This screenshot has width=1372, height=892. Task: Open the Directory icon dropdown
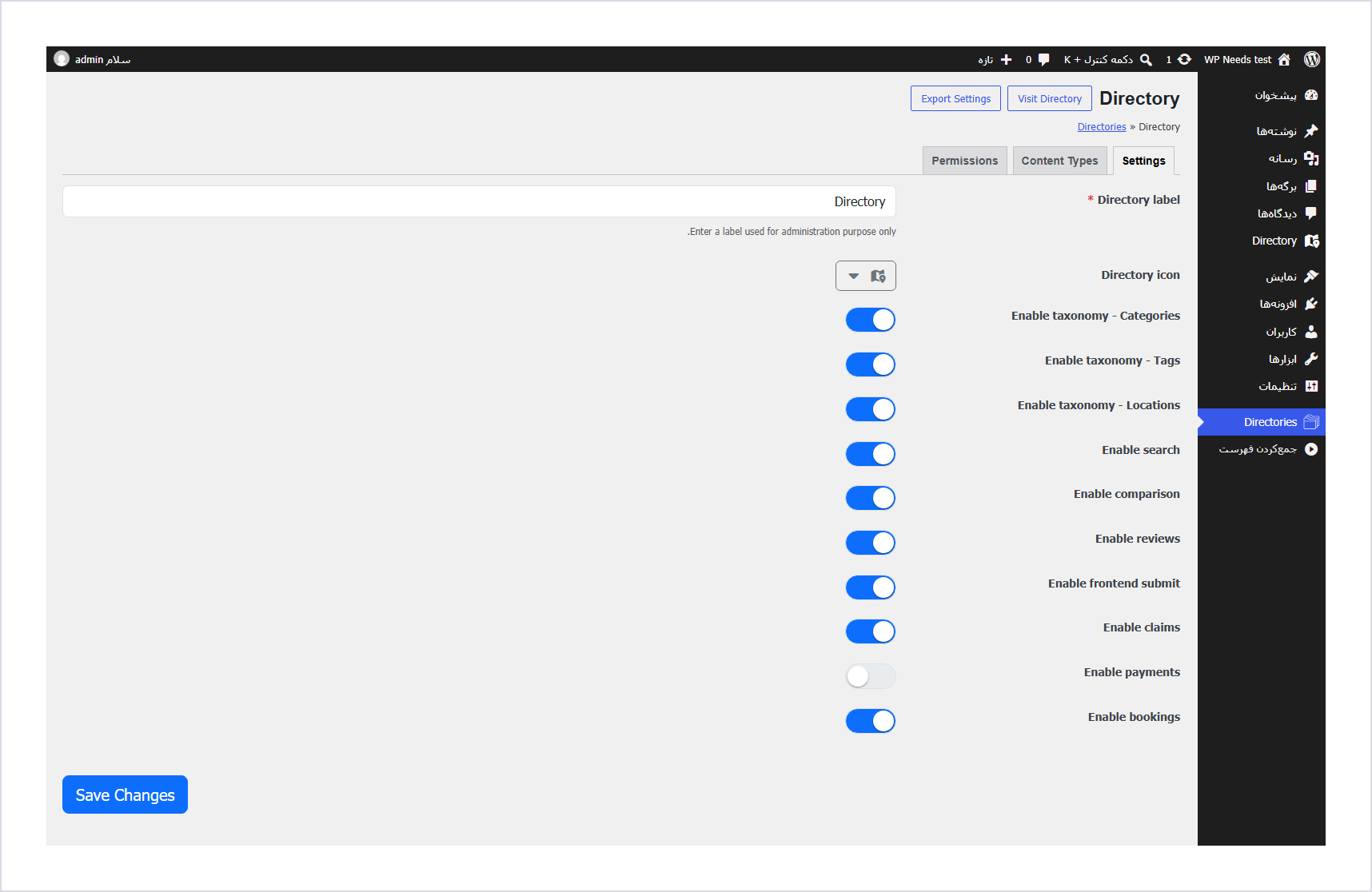pos(866,276)
